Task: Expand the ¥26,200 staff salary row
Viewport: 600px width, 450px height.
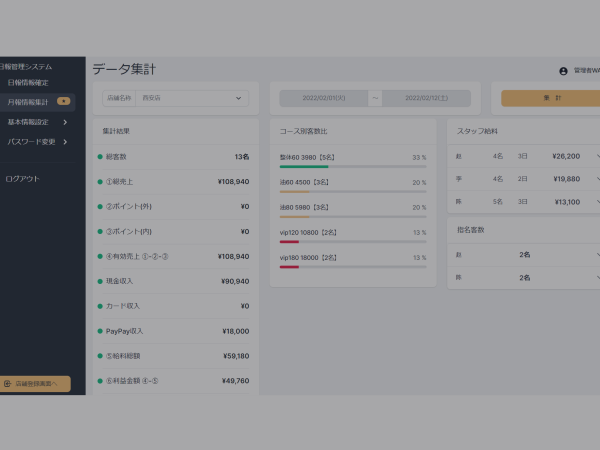Action: (x=597, y=156)
